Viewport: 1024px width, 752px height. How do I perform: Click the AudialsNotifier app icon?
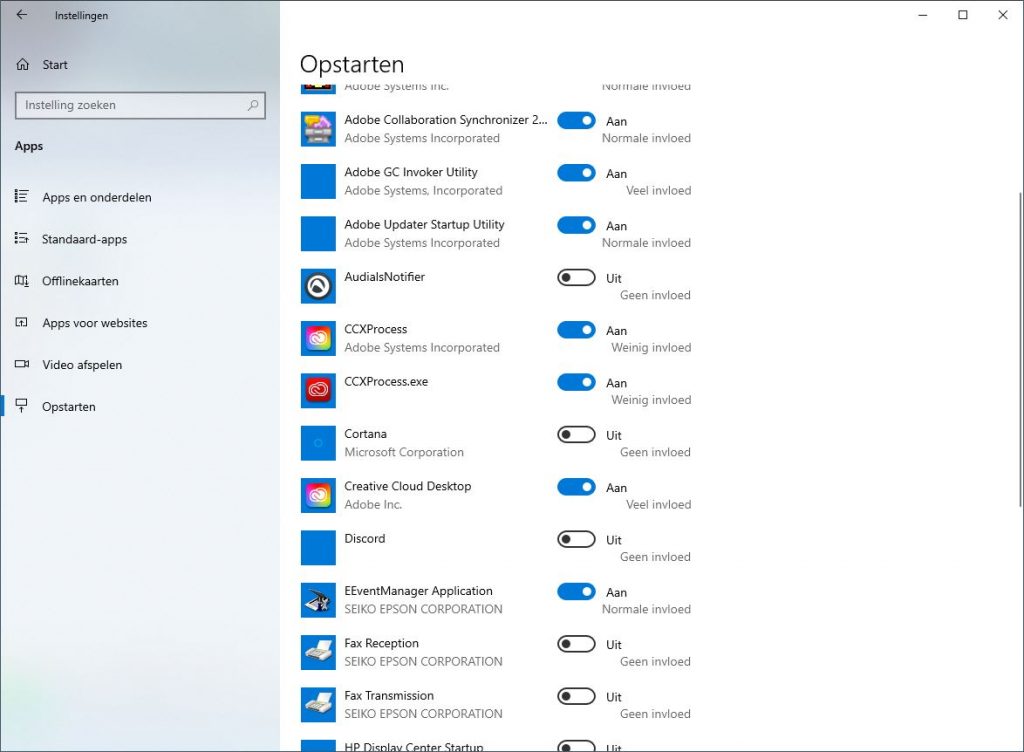tap(318, 285)
